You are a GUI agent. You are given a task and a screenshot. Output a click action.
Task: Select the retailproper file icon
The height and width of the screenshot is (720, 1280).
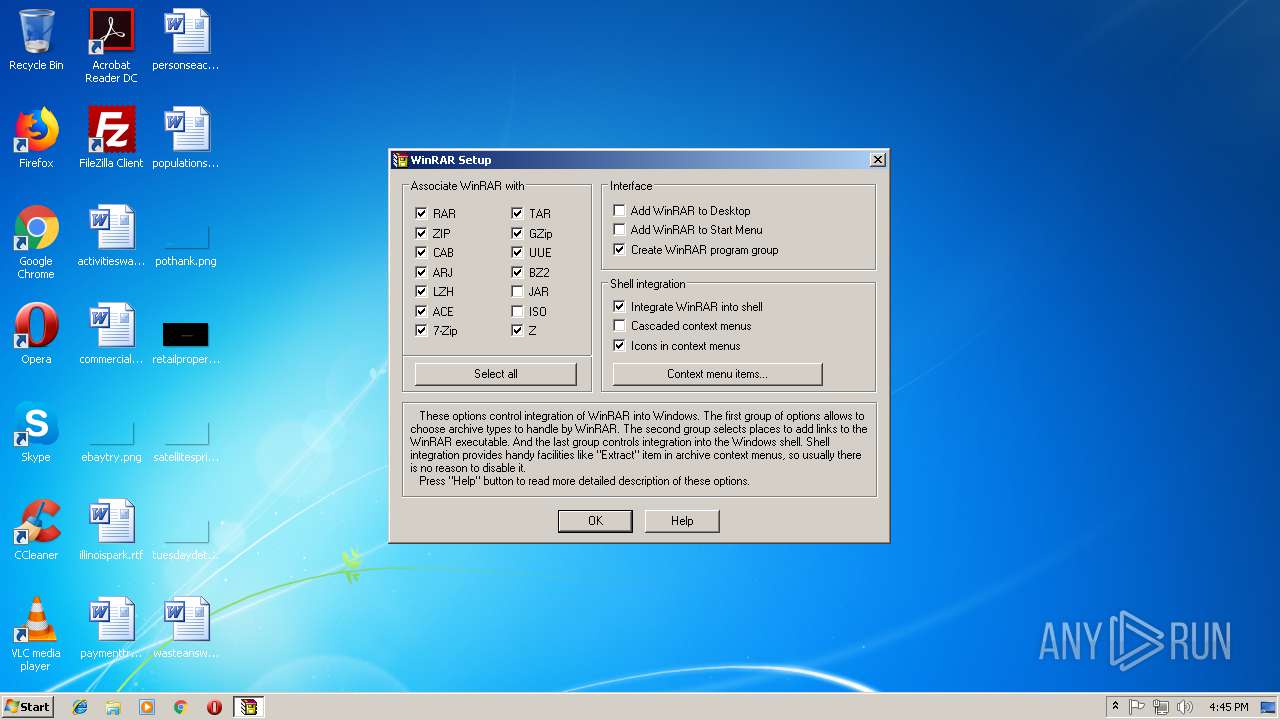186,342
